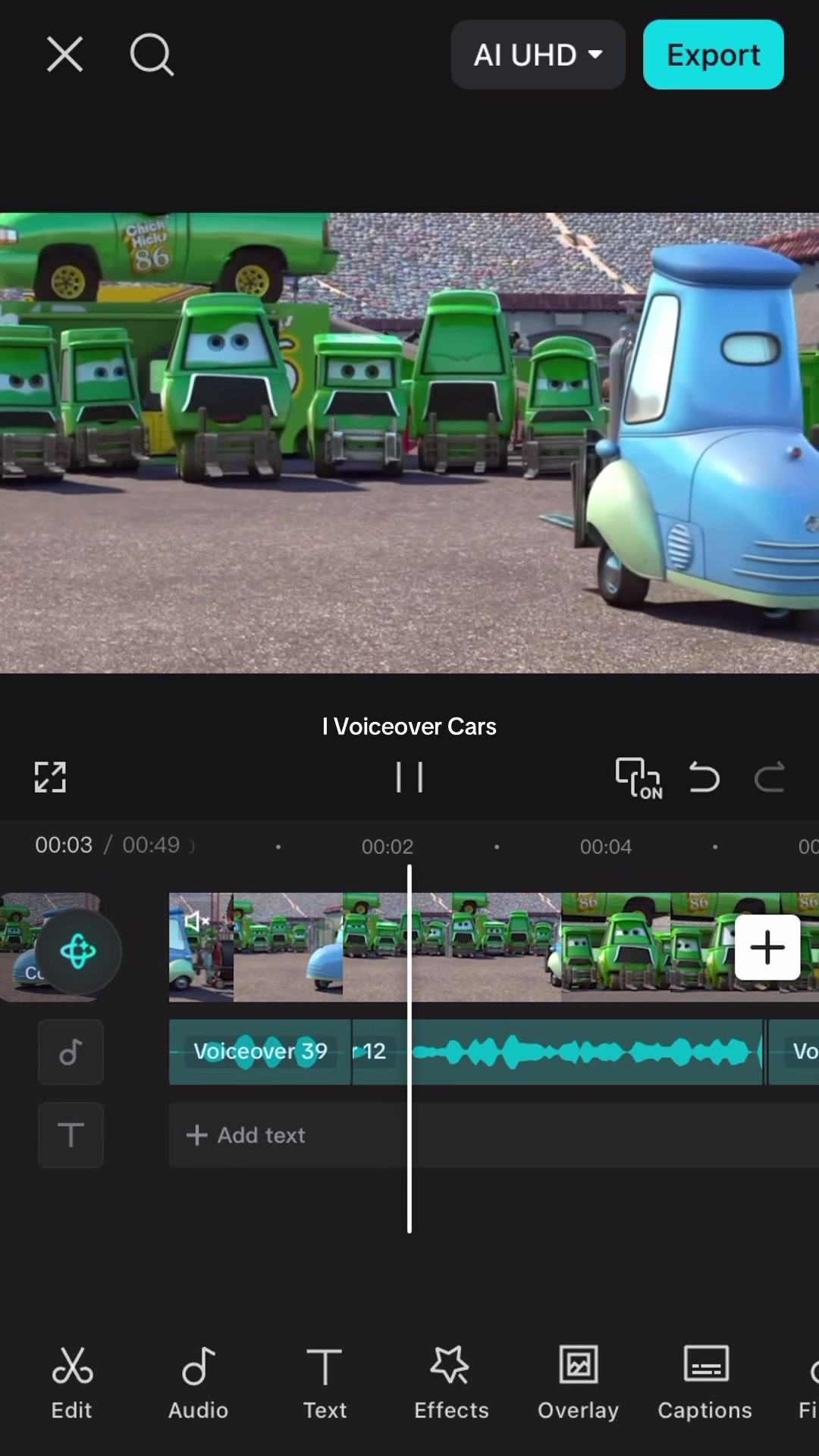Tap the 00:49 total duration readout
Image resolution: width=819 pixels, height=1456 pixels.
(151, 845)
